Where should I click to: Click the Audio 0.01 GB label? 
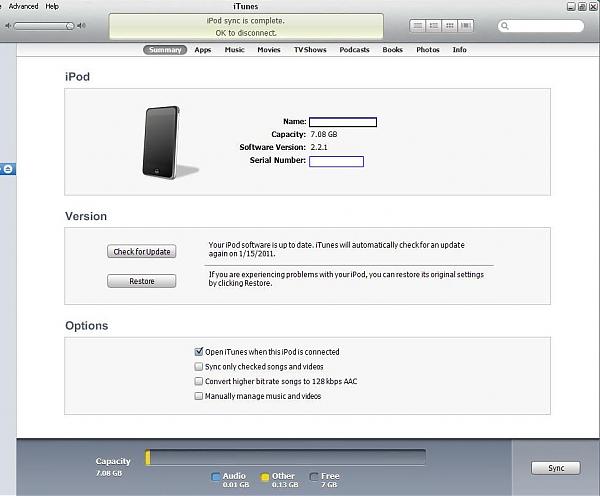235,480
